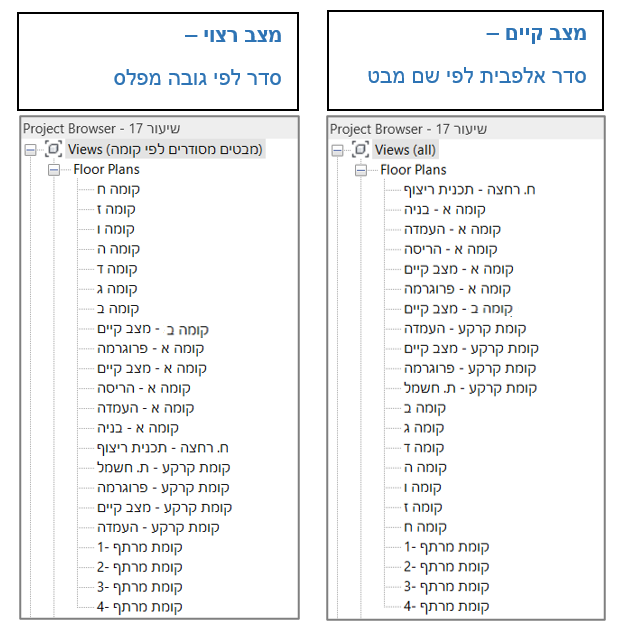Viewport: 619px width, 630px height.
Task: Select ח. רחצה - תכנית ריצוף in right browser
Action: pos(470,190)
